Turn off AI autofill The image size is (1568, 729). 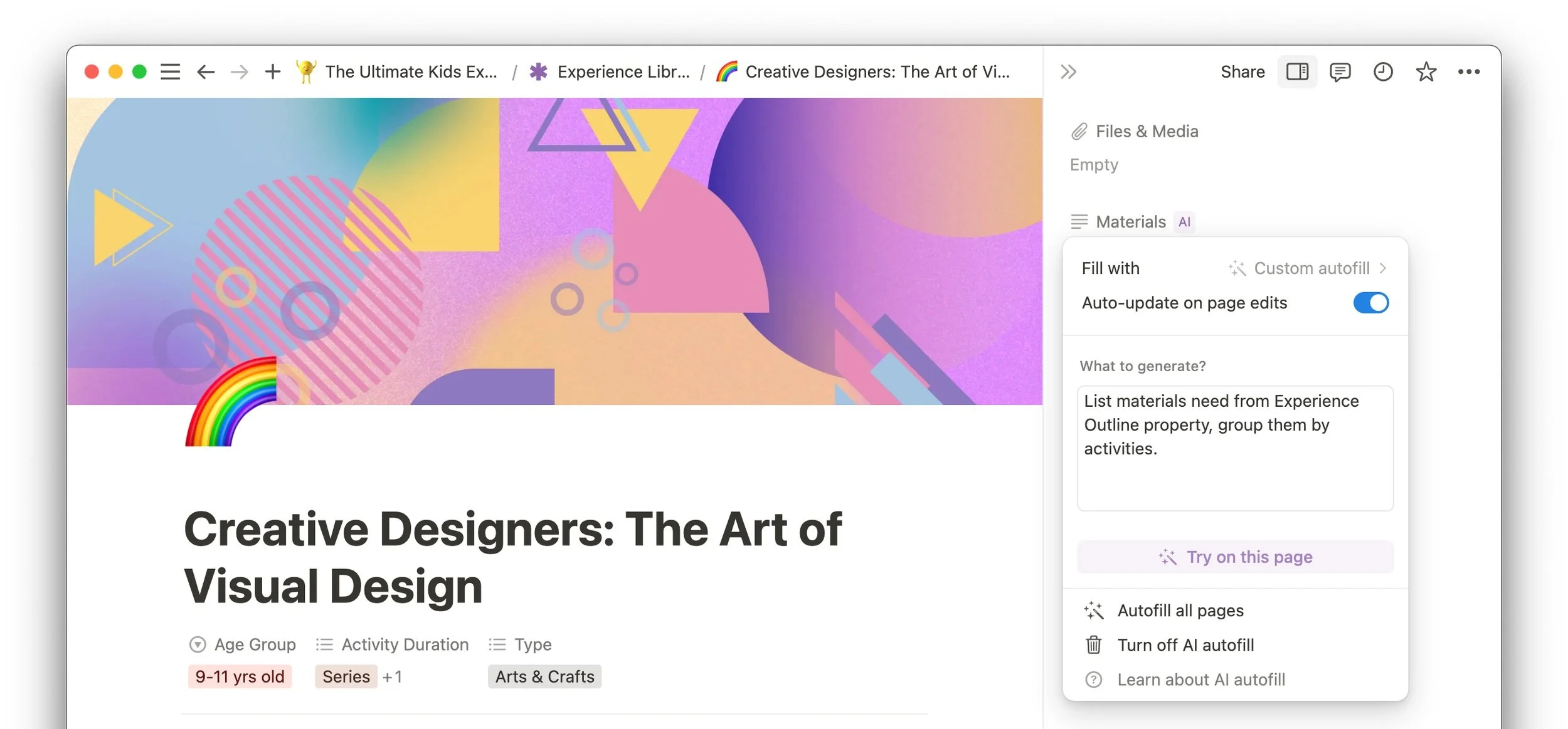point(1185,645)
